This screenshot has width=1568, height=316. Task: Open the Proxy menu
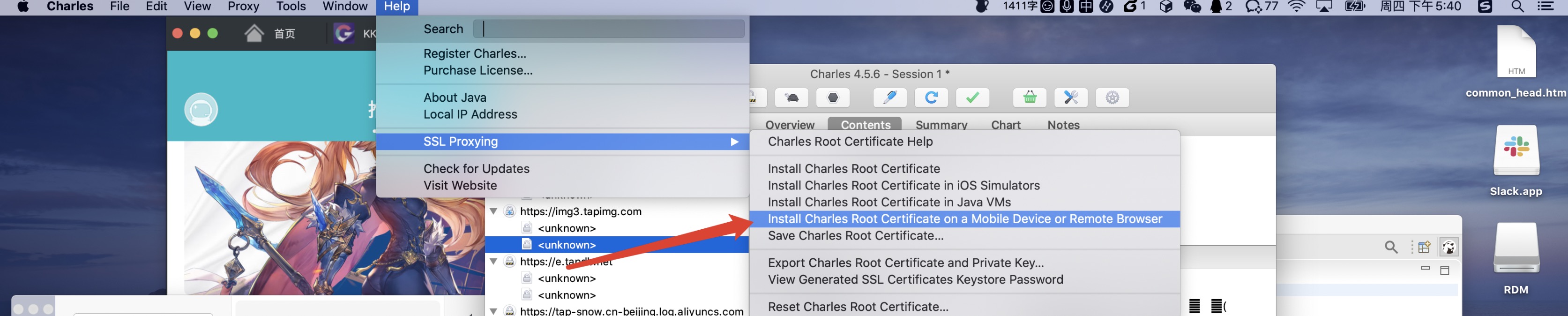[243, 7]
